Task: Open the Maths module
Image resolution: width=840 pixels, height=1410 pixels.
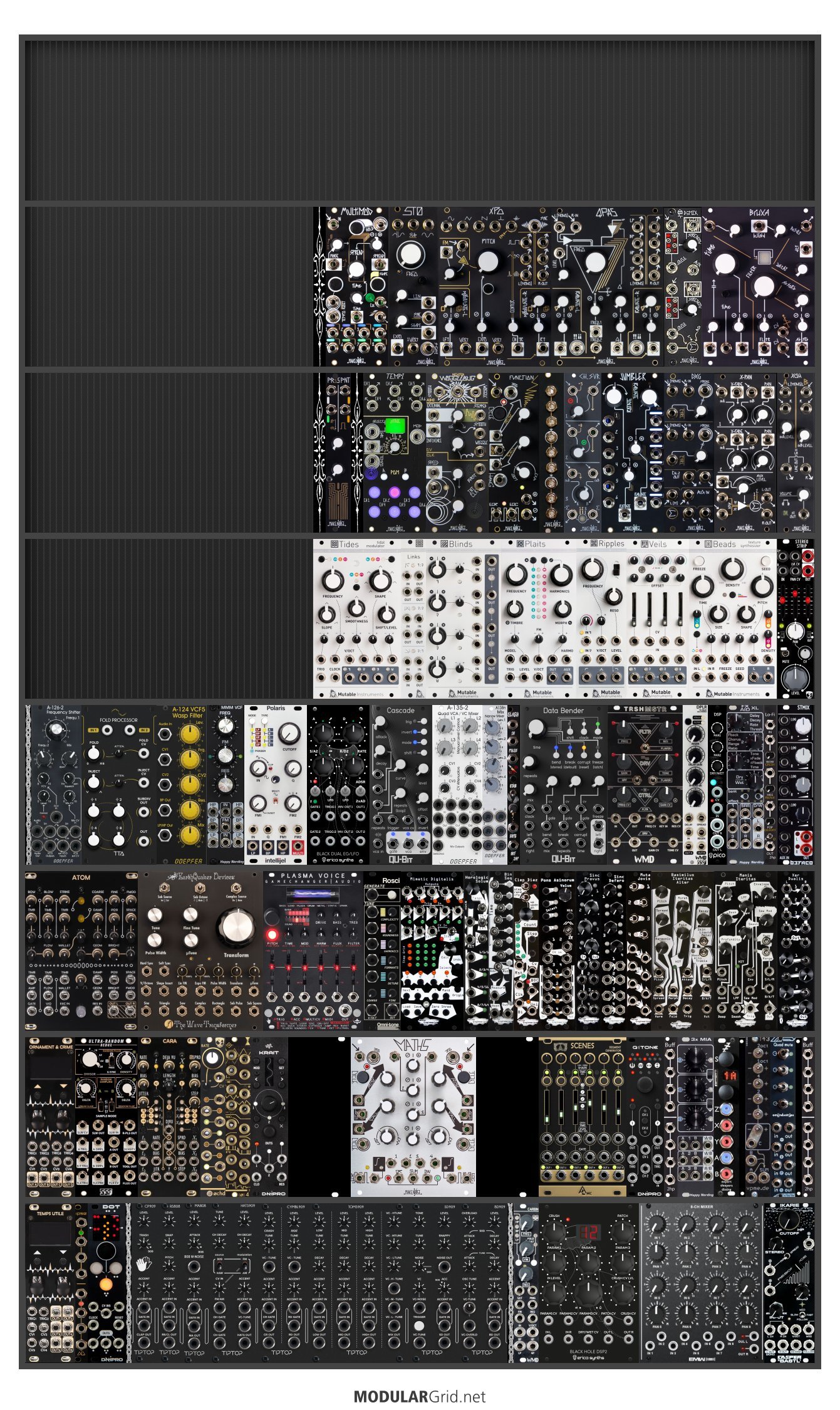Action: 413,1117
